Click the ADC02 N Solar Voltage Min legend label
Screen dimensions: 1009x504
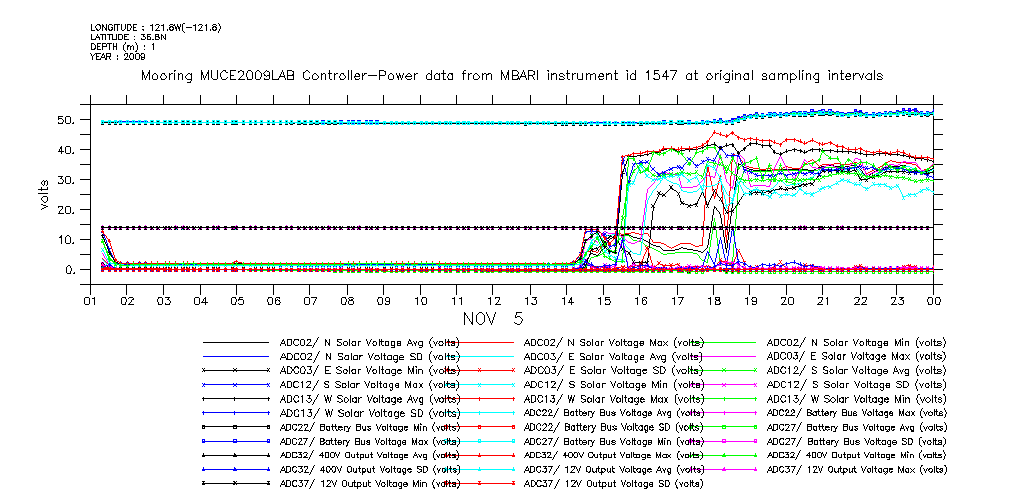pos(855,341)
